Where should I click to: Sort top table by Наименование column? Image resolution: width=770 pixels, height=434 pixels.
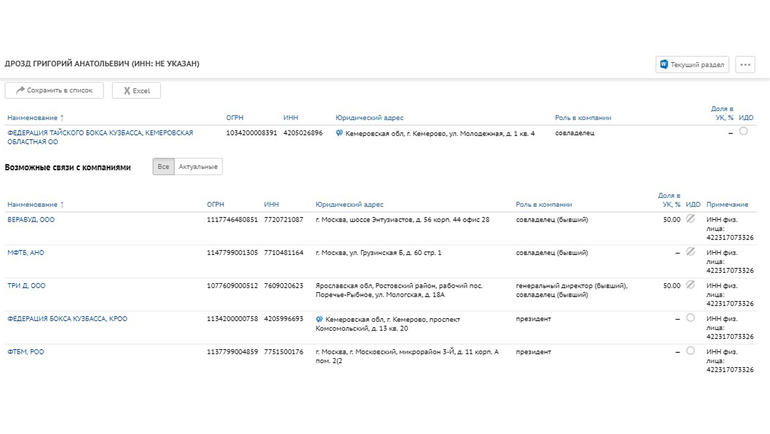click(x=35, y=118)
